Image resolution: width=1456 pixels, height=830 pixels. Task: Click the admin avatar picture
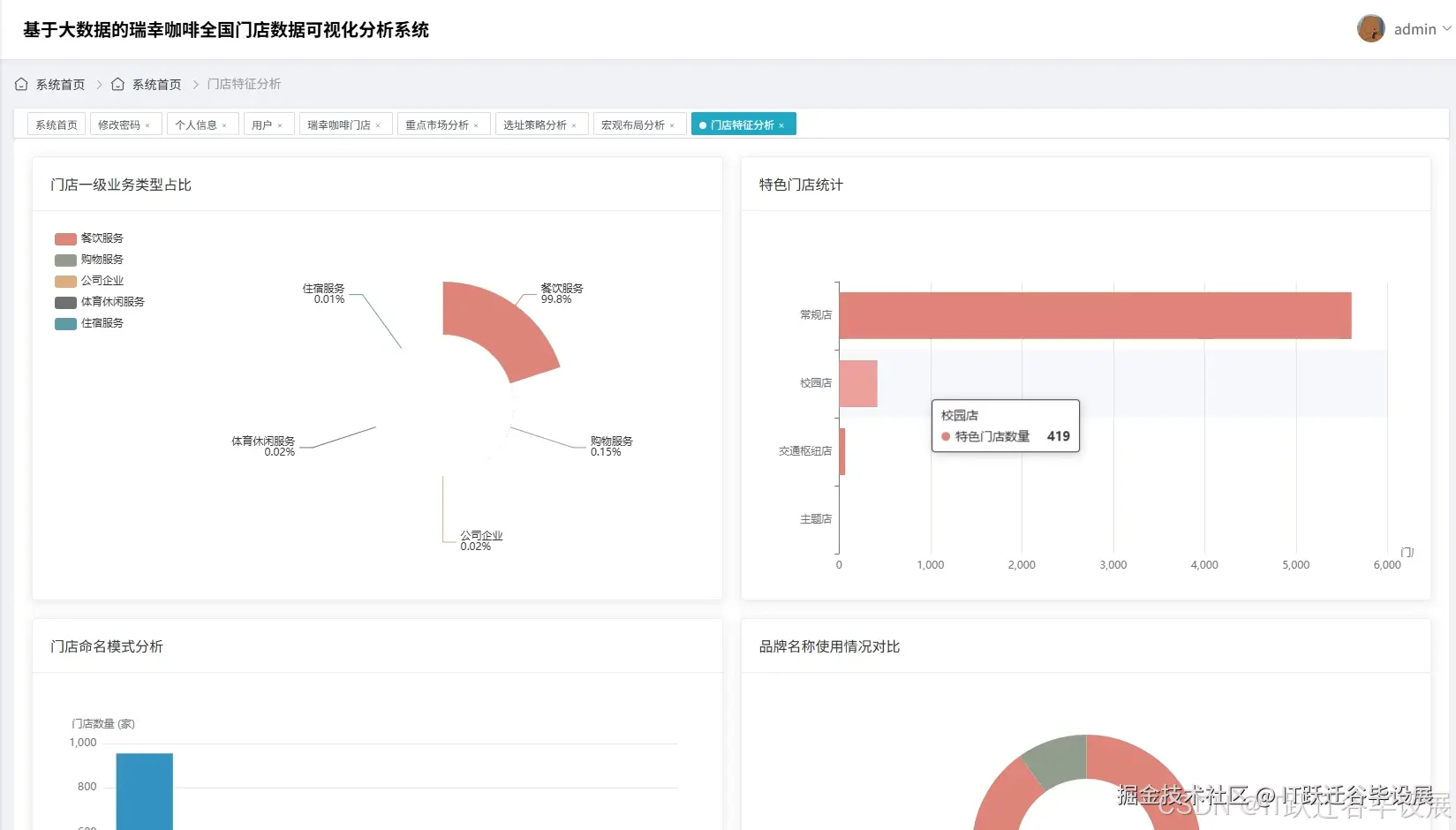[1371, 28]
